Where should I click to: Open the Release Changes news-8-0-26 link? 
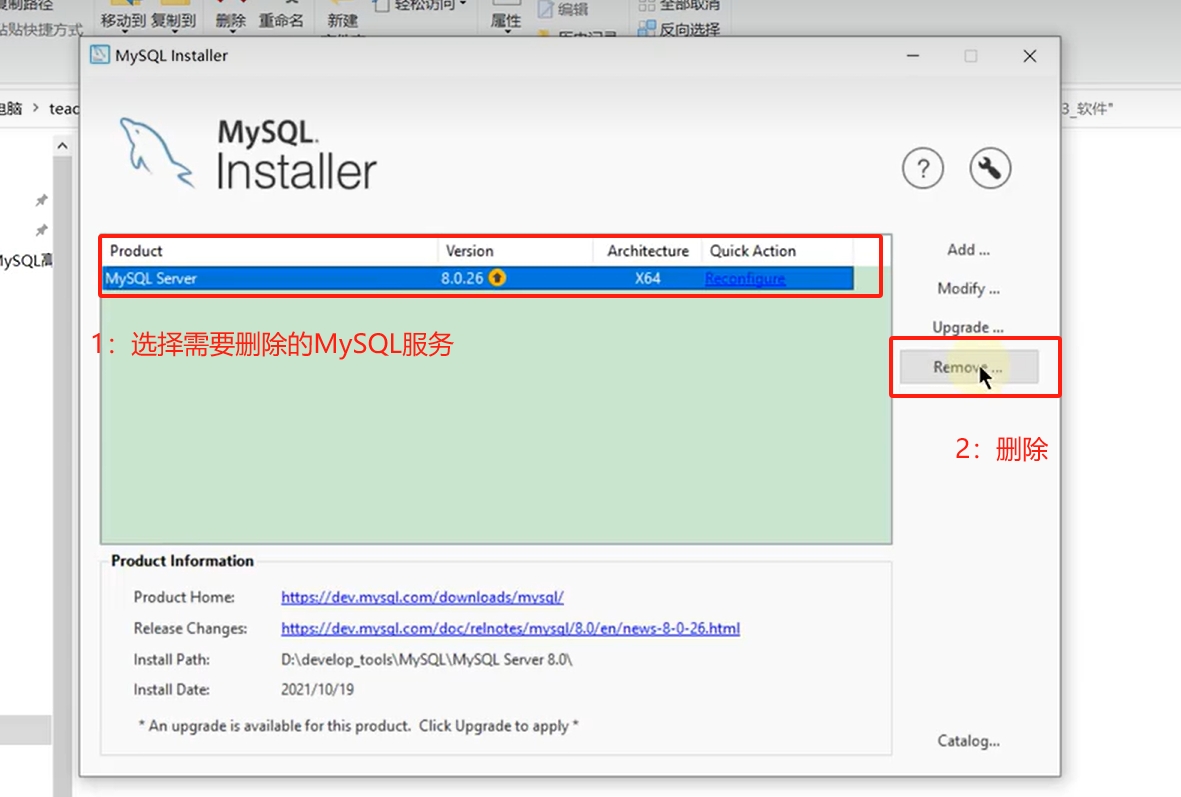point(511,628)
